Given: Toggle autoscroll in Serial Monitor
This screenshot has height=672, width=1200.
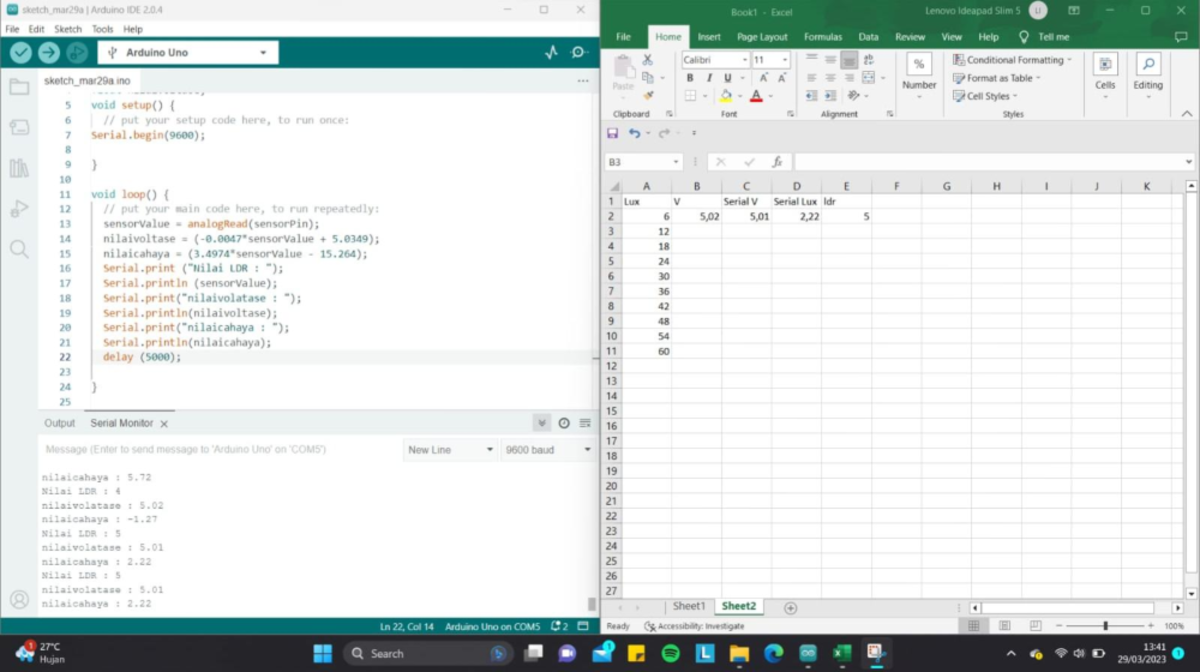Looking at the screenshot, I should pyautogui.click(x=541, y=423).
